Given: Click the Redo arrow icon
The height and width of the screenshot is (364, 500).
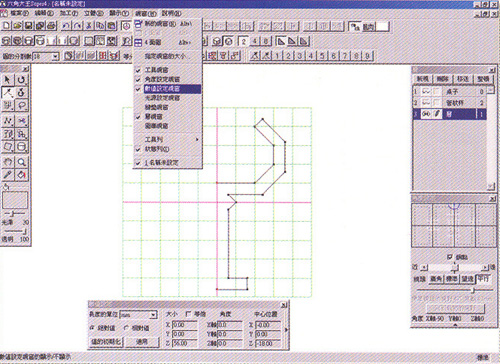Looking at the screenshot, I should coord(77,26).
